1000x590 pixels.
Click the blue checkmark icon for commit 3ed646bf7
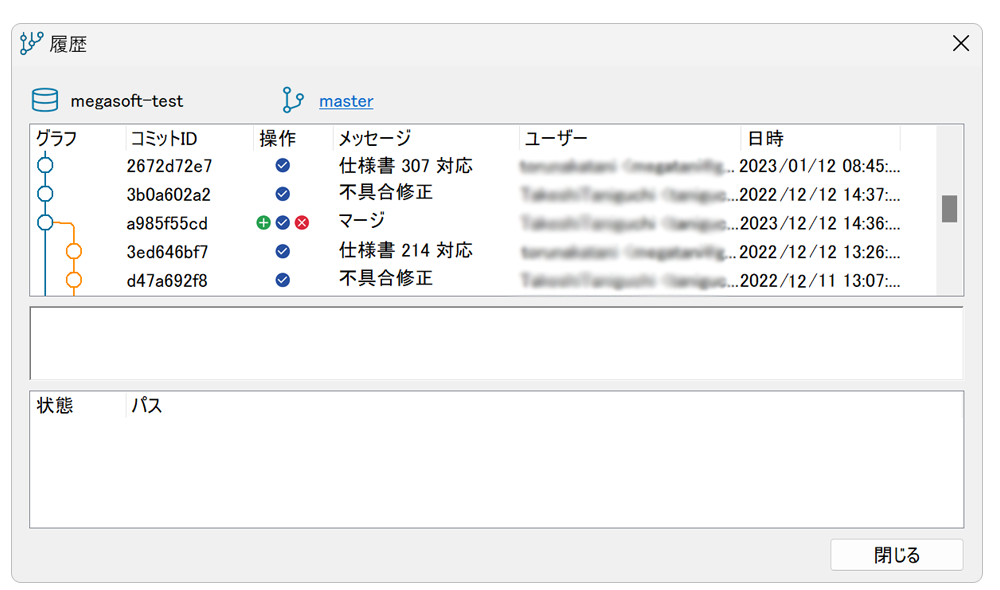[282, 251]
